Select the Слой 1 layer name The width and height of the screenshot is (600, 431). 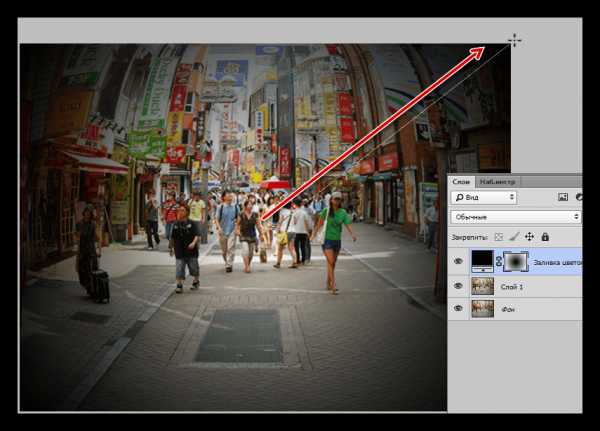click(x=512, y=287)
